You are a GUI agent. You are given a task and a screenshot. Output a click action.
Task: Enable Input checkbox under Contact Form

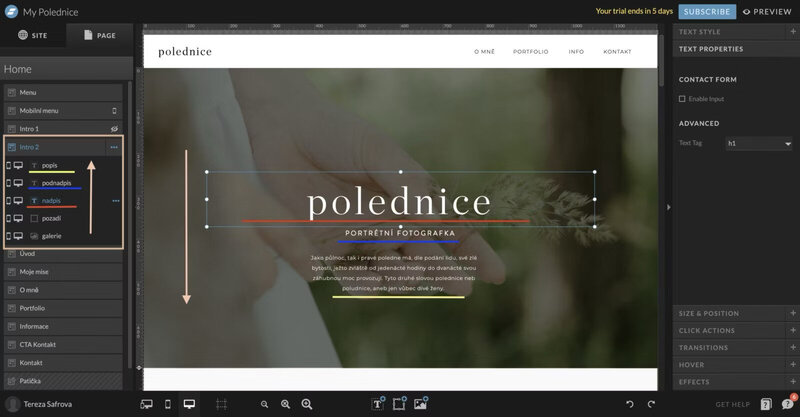682,99
